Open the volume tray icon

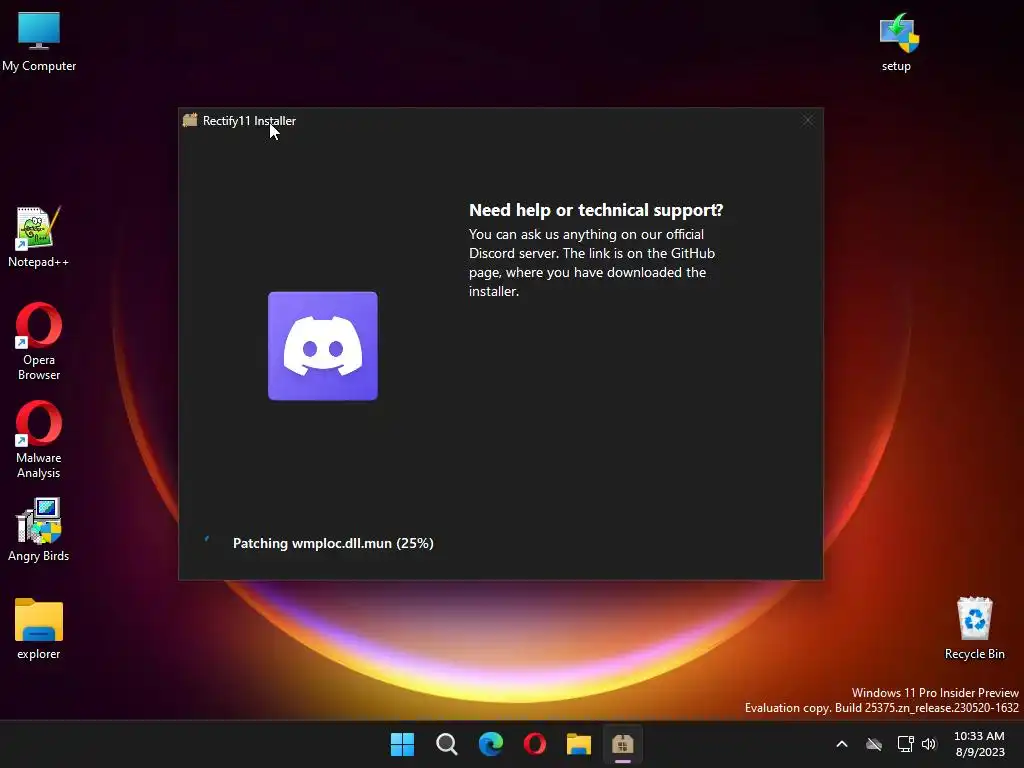[929, 744]
